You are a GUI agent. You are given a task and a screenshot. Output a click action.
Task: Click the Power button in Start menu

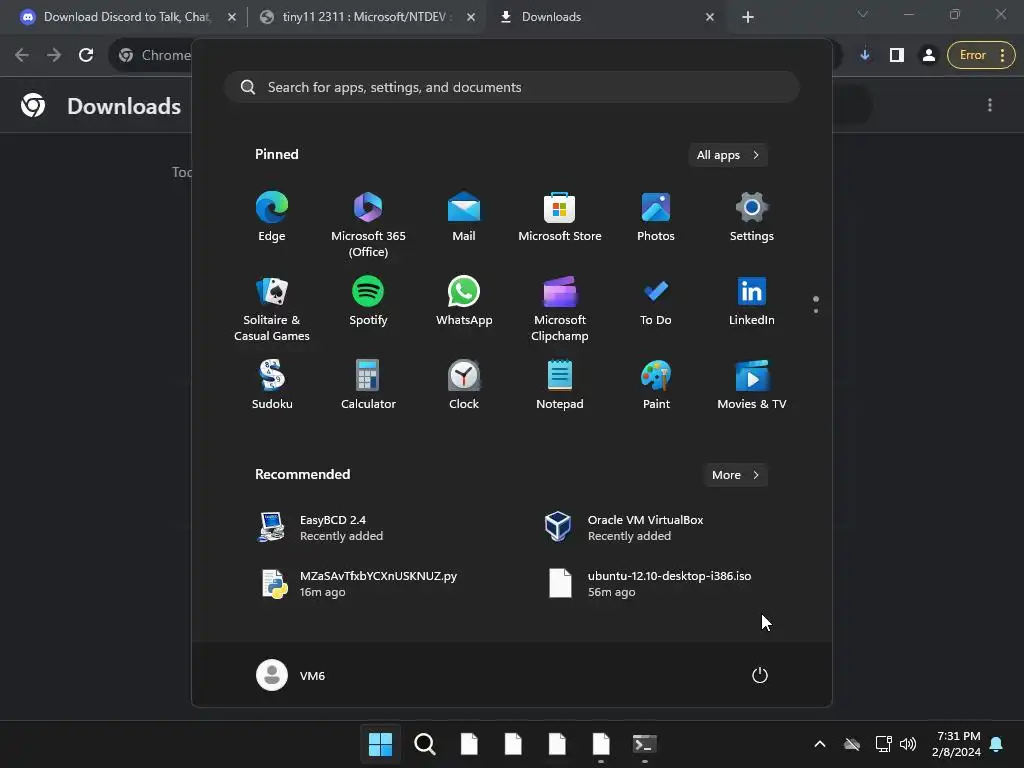[760, 675]
